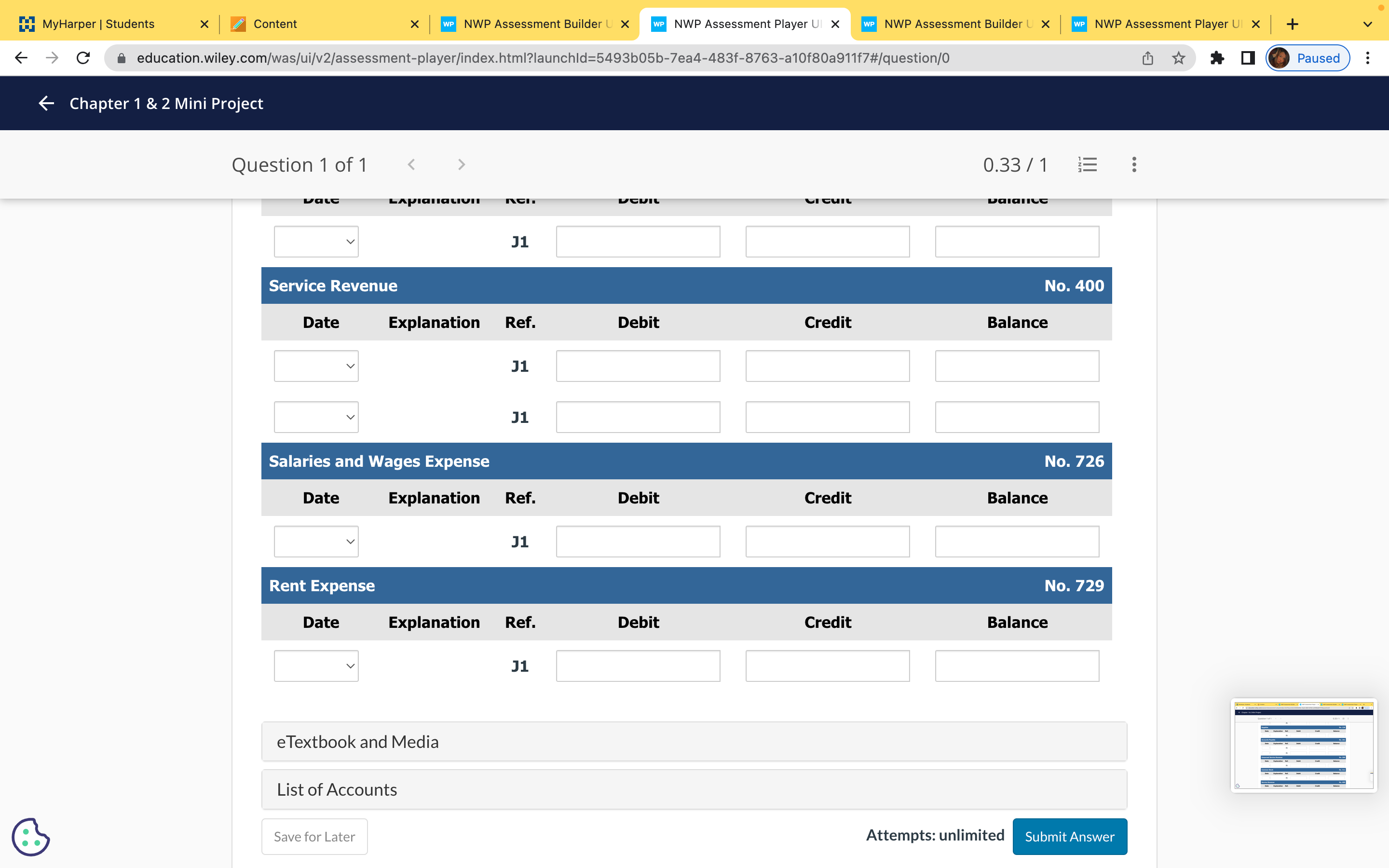
Task: Open the browser extensions puzzle icon
Action: click(1217, 58)
